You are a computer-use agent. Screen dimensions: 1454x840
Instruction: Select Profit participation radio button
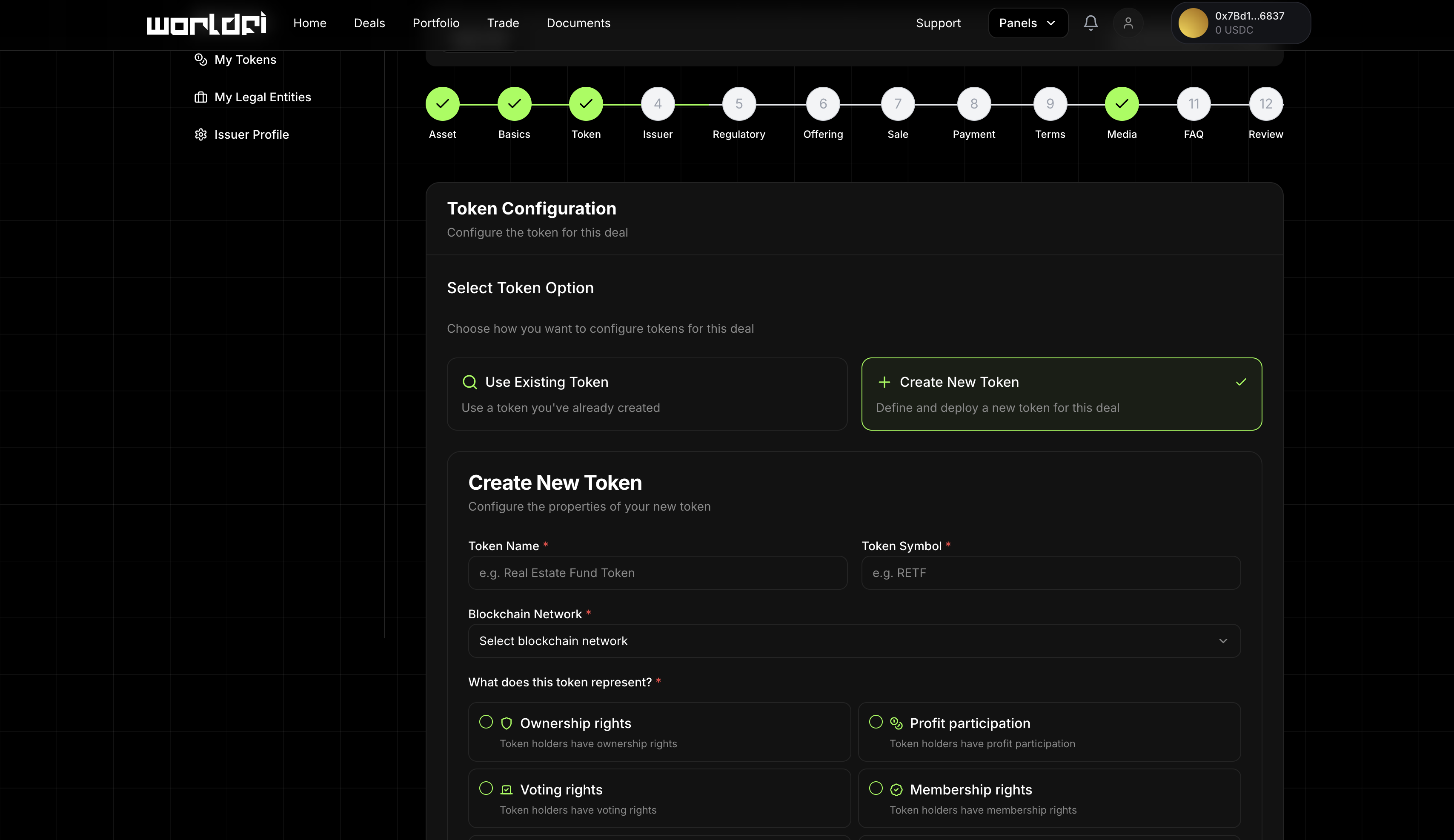(x=875, y=722)
